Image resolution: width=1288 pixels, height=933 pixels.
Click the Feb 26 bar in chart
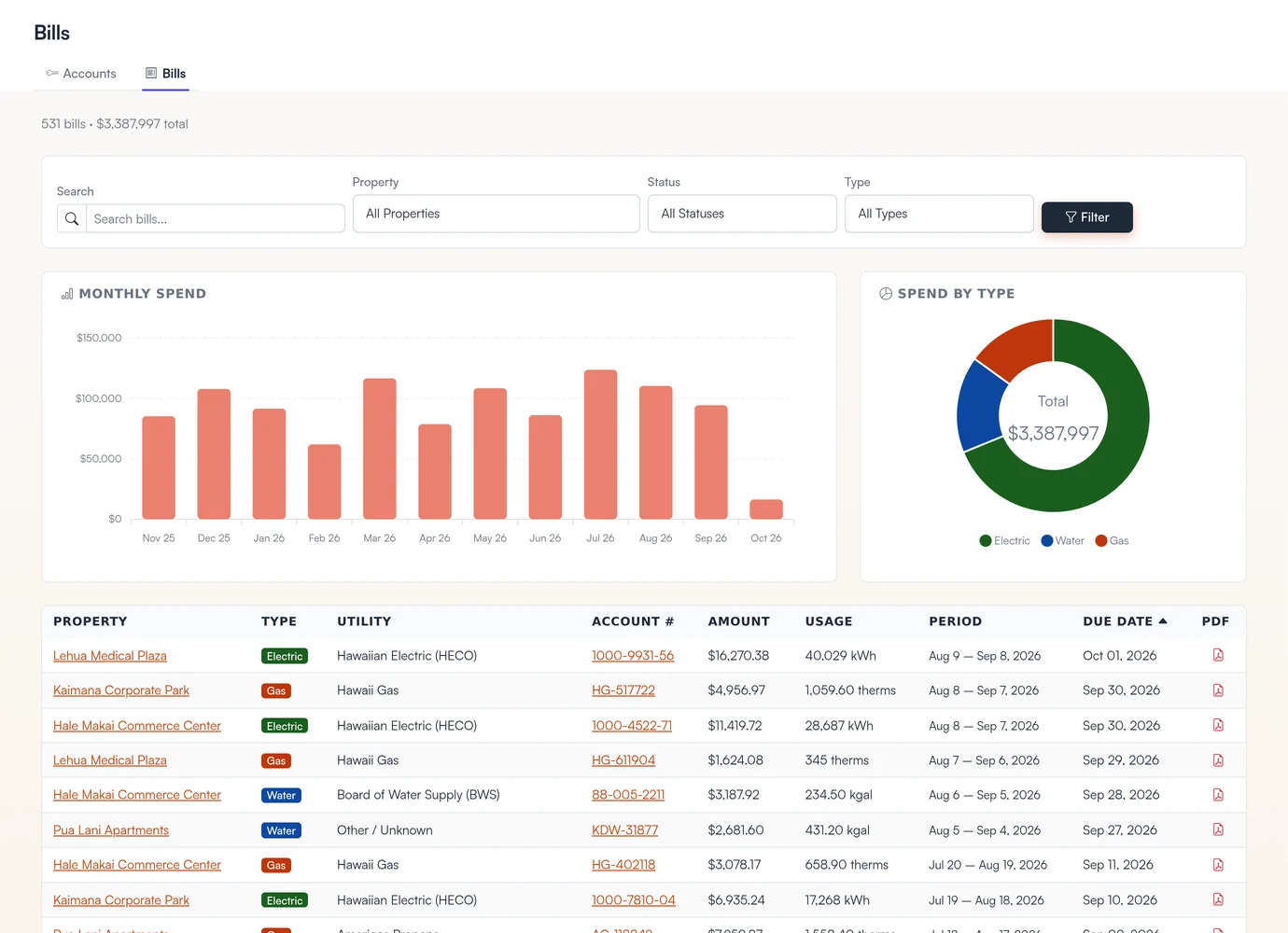pyautogui.click(x=325, y=481)
